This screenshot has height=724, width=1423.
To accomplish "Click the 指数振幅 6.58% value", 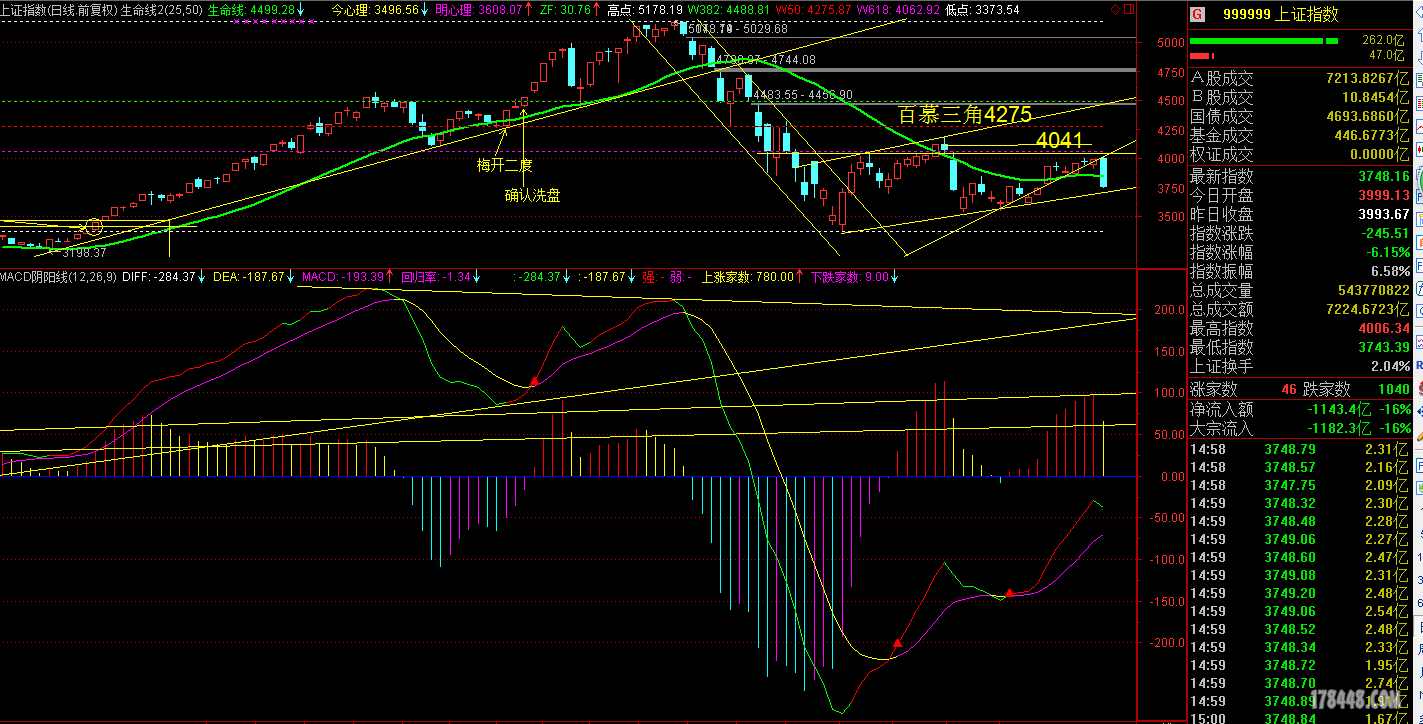I will 1391,271.
